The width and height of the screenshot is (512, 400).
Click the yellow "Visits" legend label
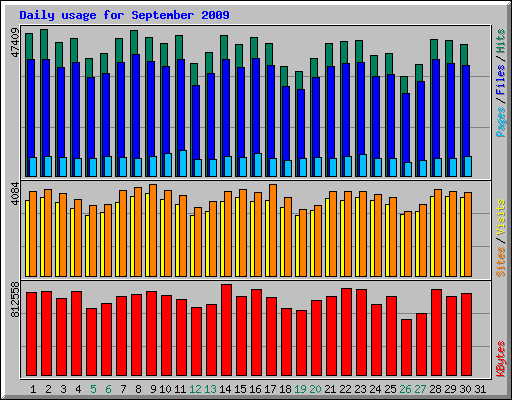coord(500,218)
